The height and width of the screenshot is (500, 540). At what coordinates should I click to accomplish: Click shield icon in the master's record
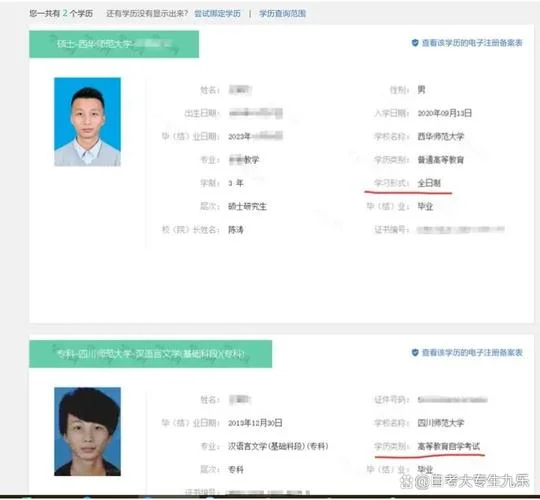tap(415, 43)
